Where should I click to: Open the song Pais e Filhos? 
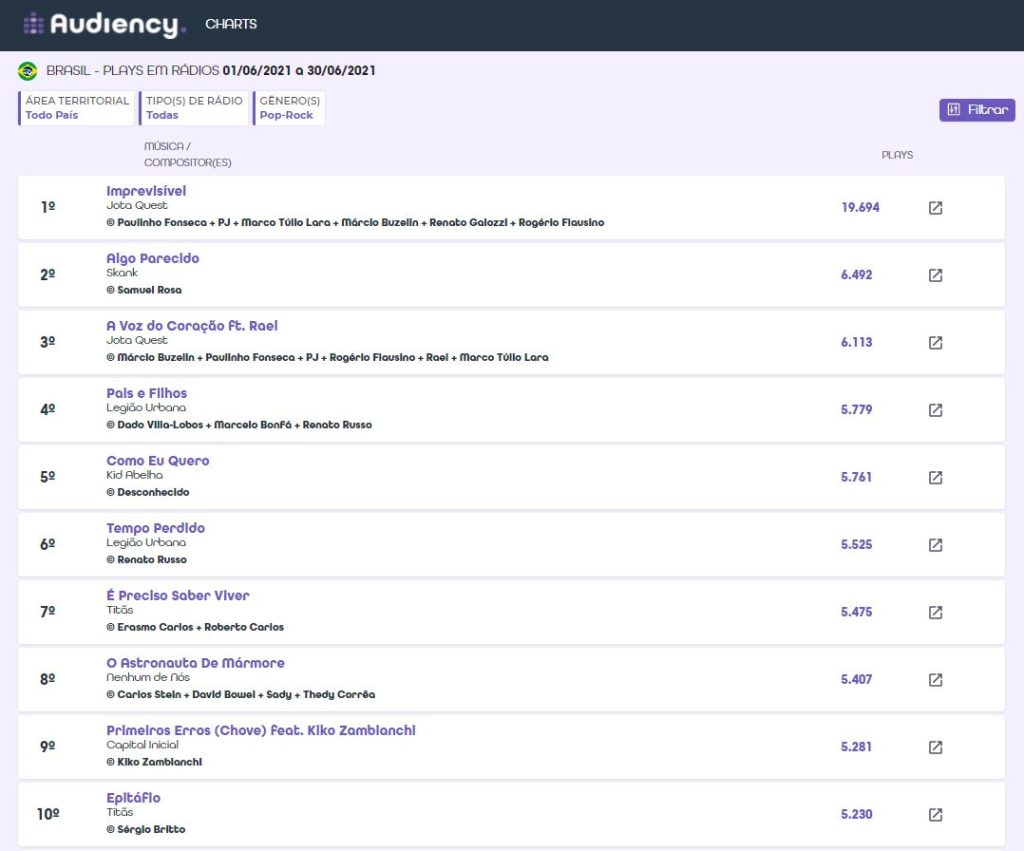coord(147,393)
